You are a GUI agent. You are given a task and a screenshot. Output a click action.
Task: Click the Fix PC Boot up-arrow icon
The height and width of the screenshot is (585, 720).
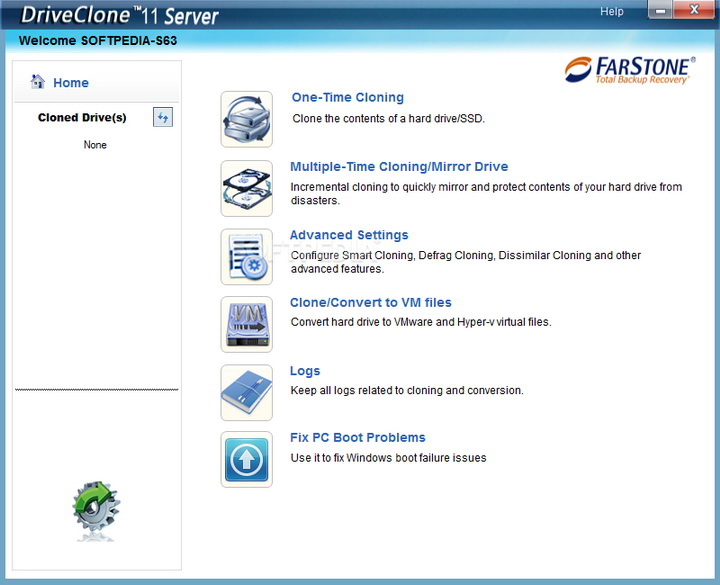[x=247, y=459]
